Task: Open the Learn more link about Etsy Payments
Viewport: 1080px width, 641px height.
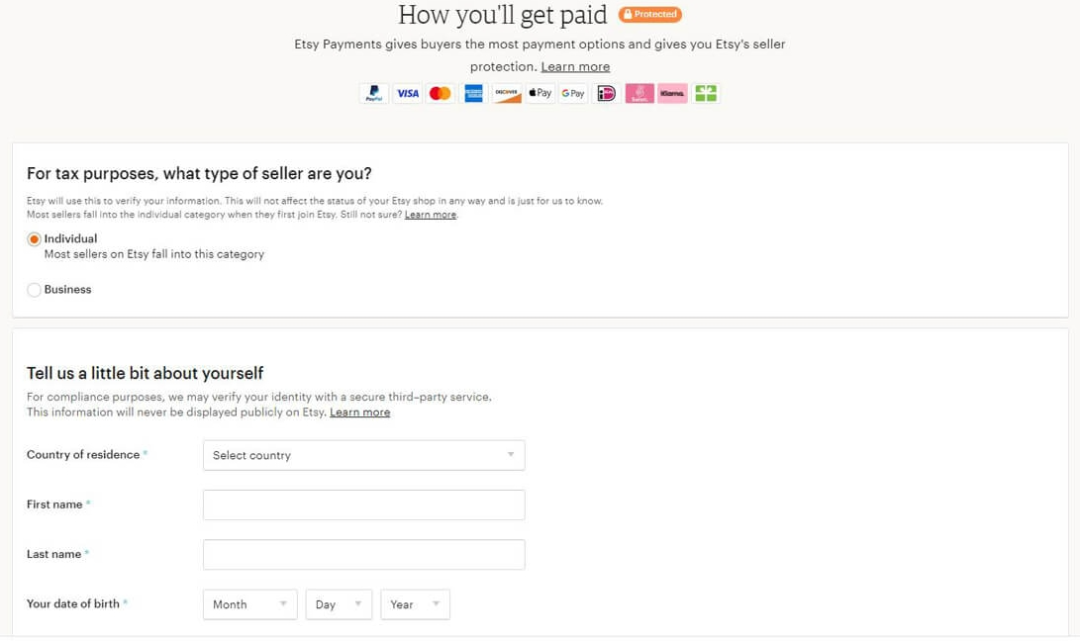Action: click(x=575, y=66)
